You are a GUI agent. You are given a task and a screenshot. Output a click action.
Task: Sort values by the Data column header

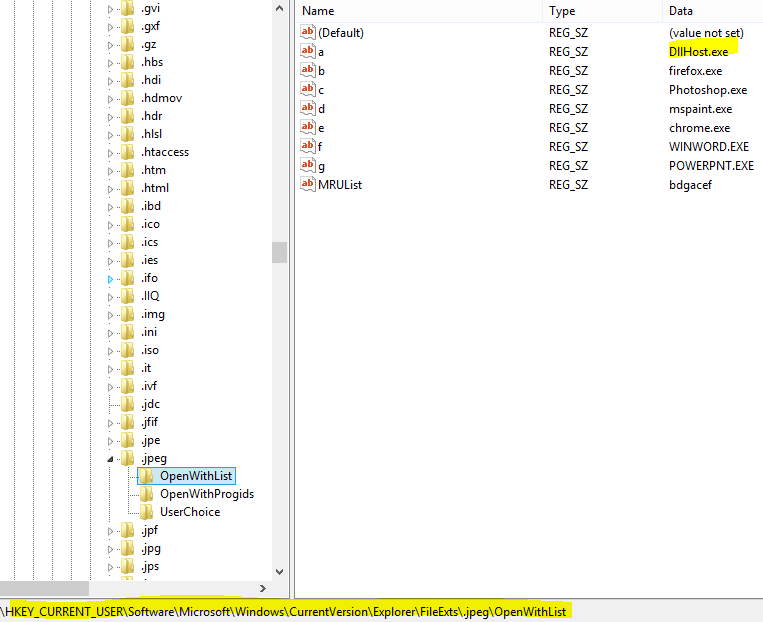tap(712, 11)
